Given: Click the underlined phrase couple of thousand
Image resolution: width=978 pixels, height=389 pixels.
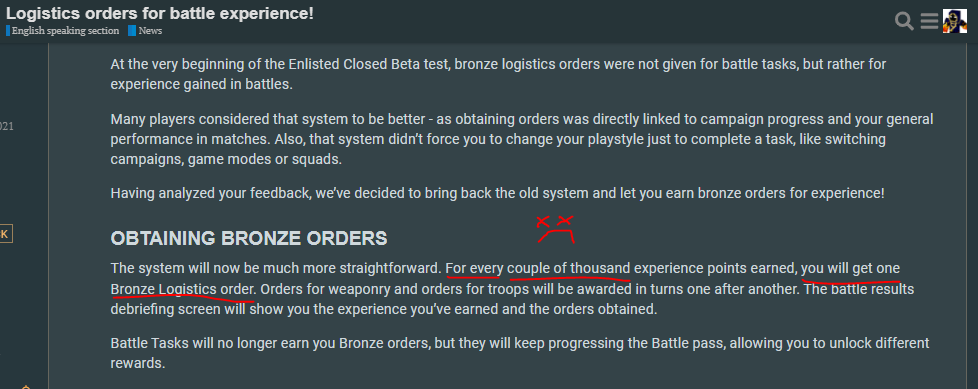Looking at the screenshot, I should 569,269.
